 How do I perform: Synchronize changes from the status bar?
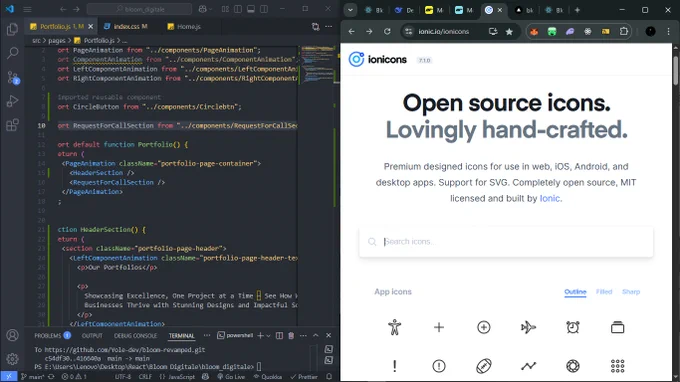click(x=51, y=377)
